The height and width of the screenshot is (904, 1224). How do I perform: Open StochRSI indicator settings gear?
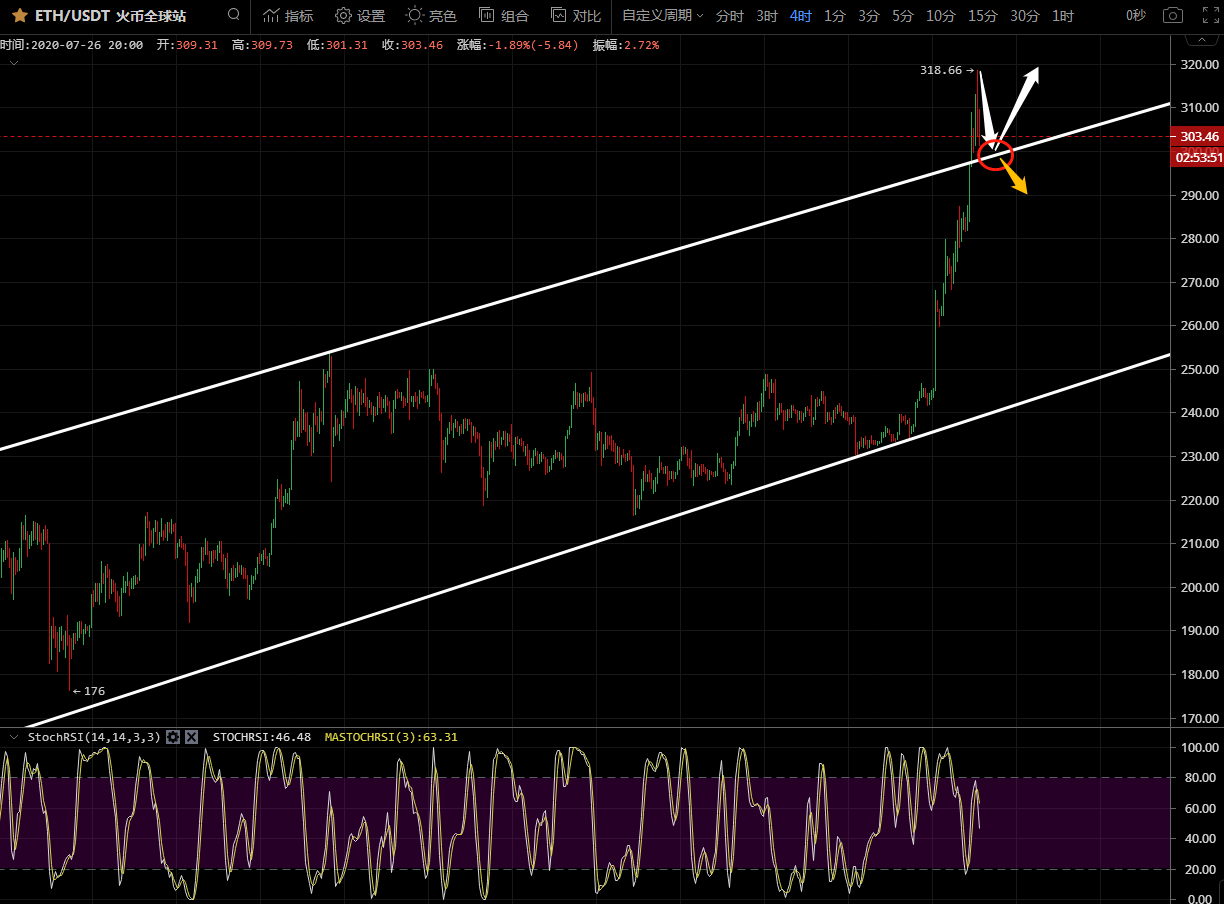[x=173, y=737]
